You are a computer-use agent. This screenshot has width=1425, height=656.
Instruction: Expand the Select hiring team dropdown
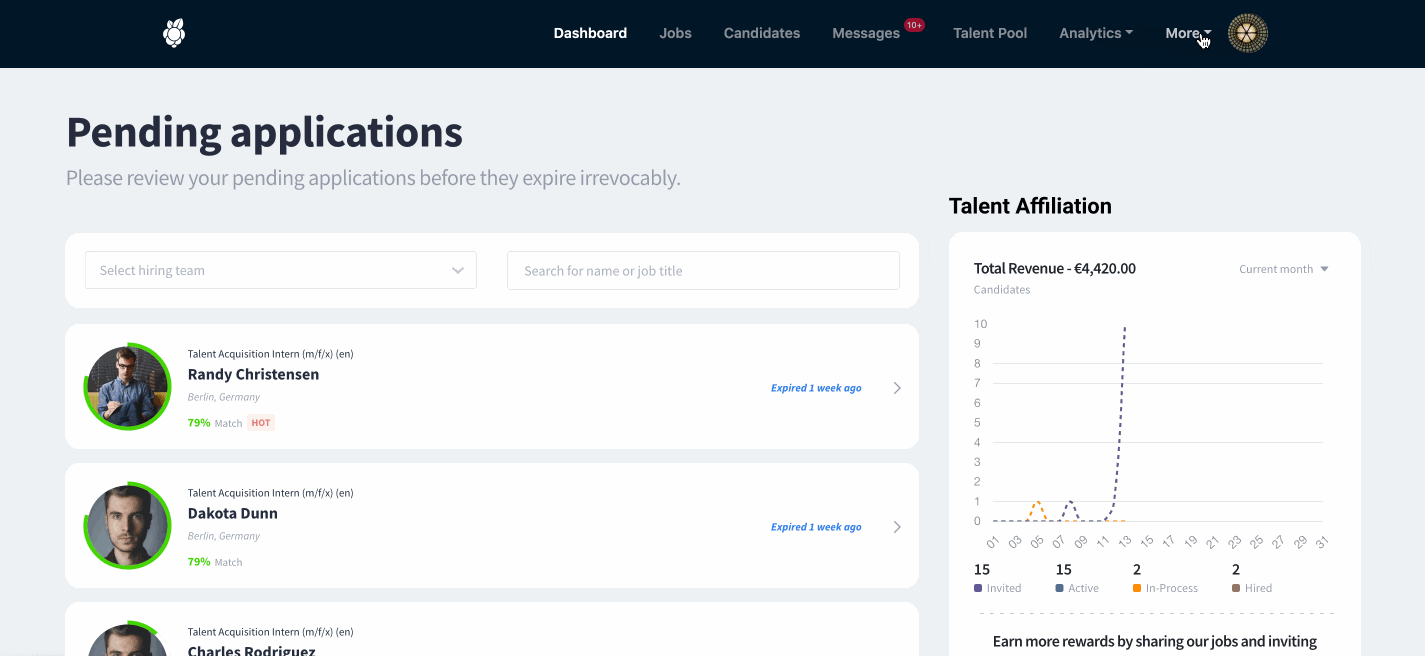[x=281, y=270]
